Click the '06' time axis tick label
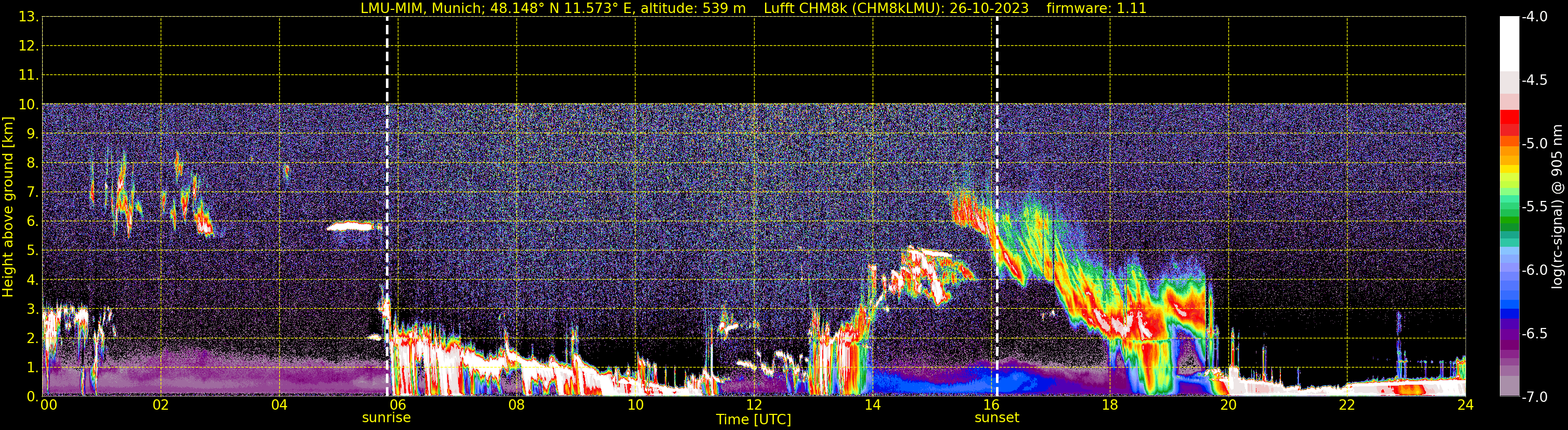Screen dimensions: 1568x430 (397, 405)
